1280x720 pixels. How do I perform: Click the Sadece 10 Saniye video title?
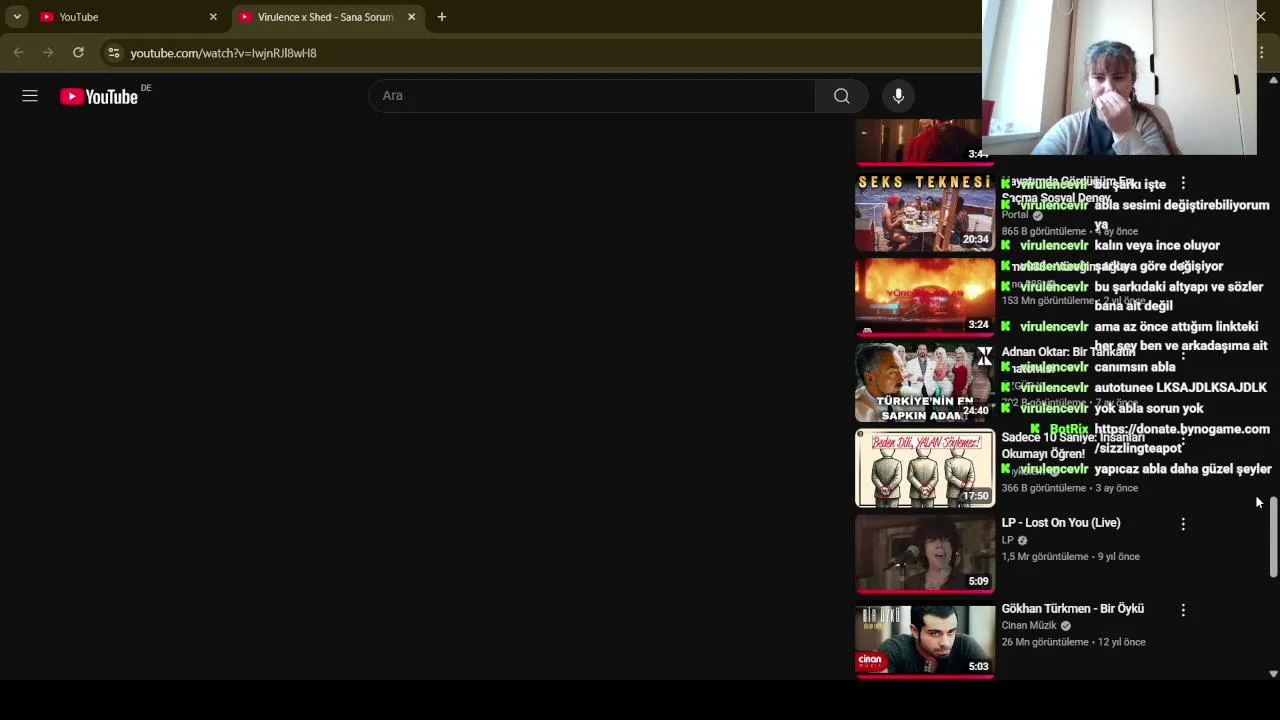1073,445
